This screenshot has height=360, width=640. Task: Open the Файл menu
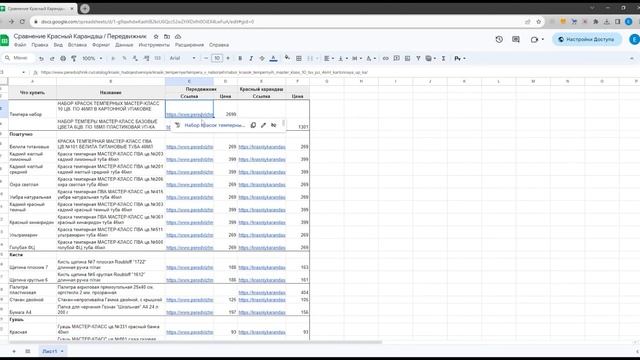[20, 45]
